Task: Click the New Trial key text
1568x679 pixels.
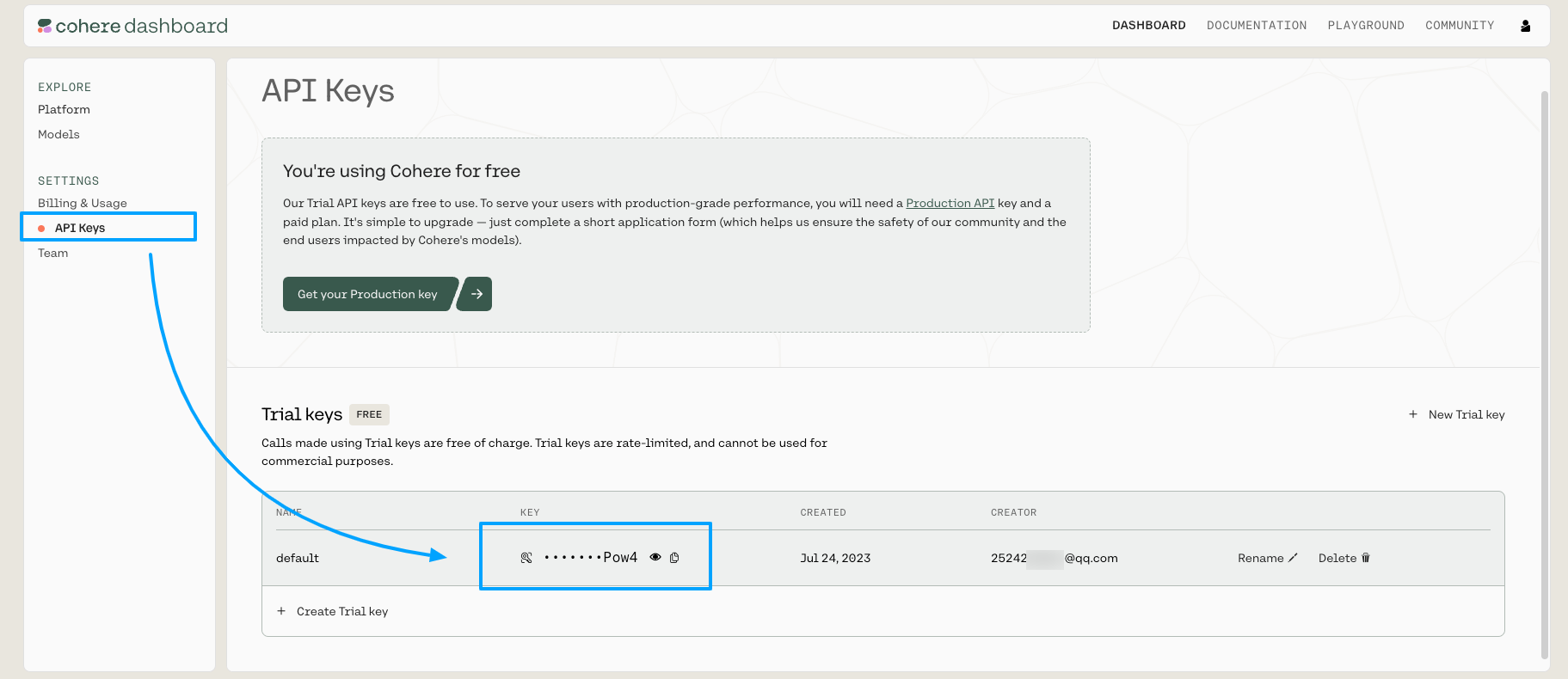Action: (1467, 414)
